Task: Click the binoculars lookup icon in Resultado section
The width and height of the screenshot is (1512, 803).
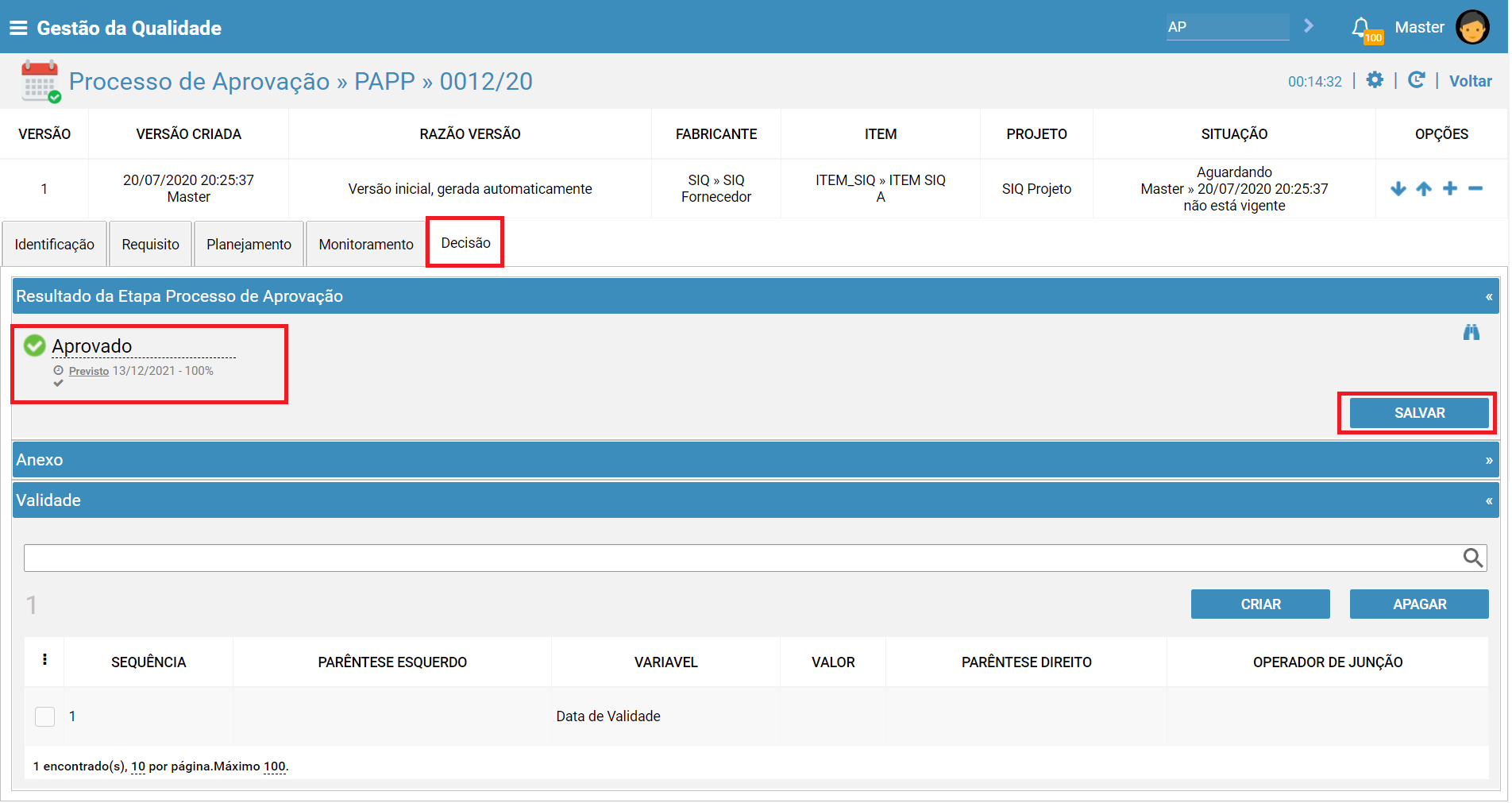Action: pyautogui.click(x=1471, y=333)
